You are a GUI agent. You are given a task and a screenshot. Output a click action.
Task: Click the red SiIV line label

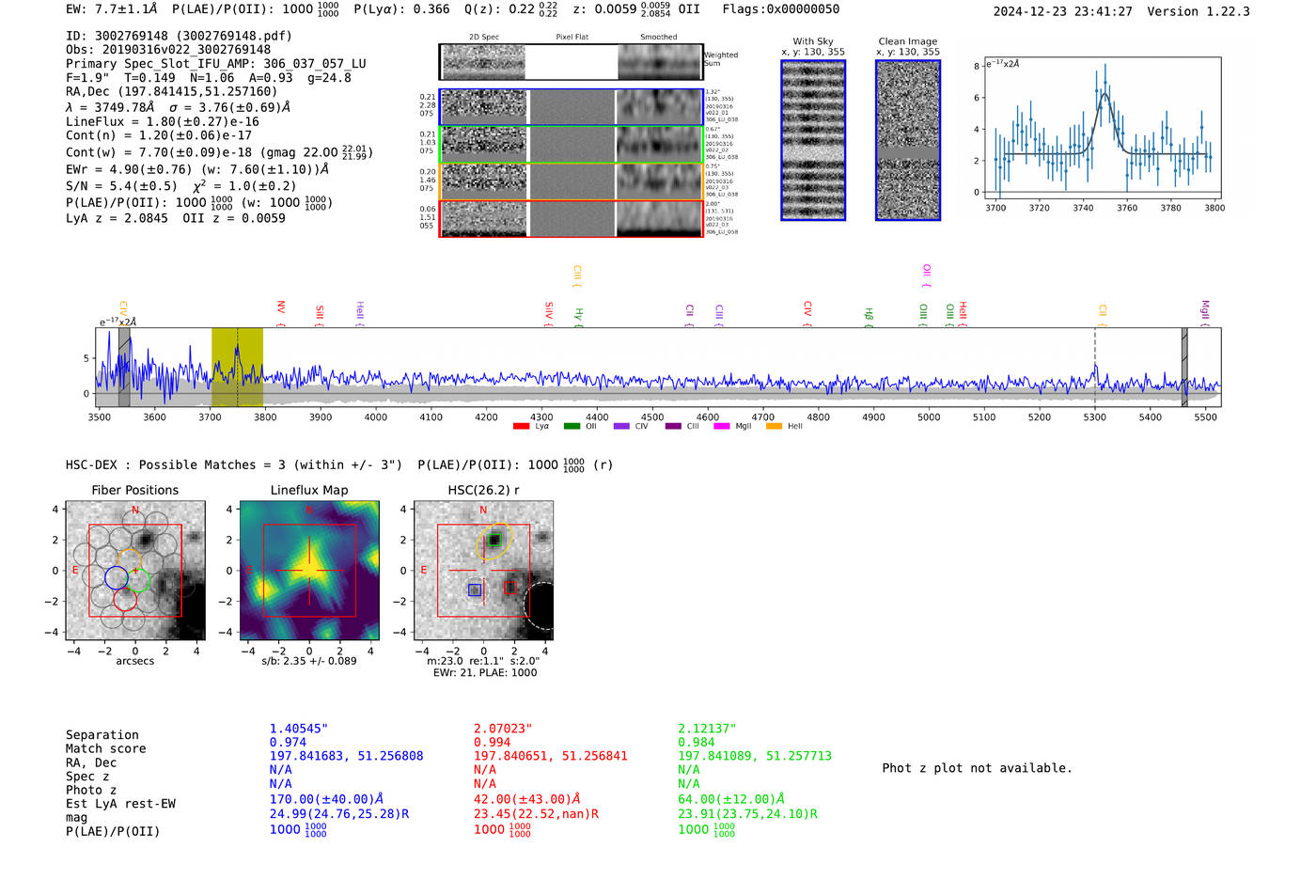[x=549, y=313]
